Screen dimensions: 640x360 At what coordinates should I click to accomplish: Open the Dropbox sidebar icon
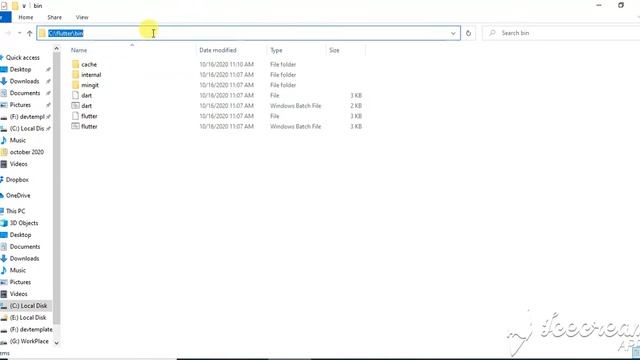pyautogui.click(x=2, y=180)
